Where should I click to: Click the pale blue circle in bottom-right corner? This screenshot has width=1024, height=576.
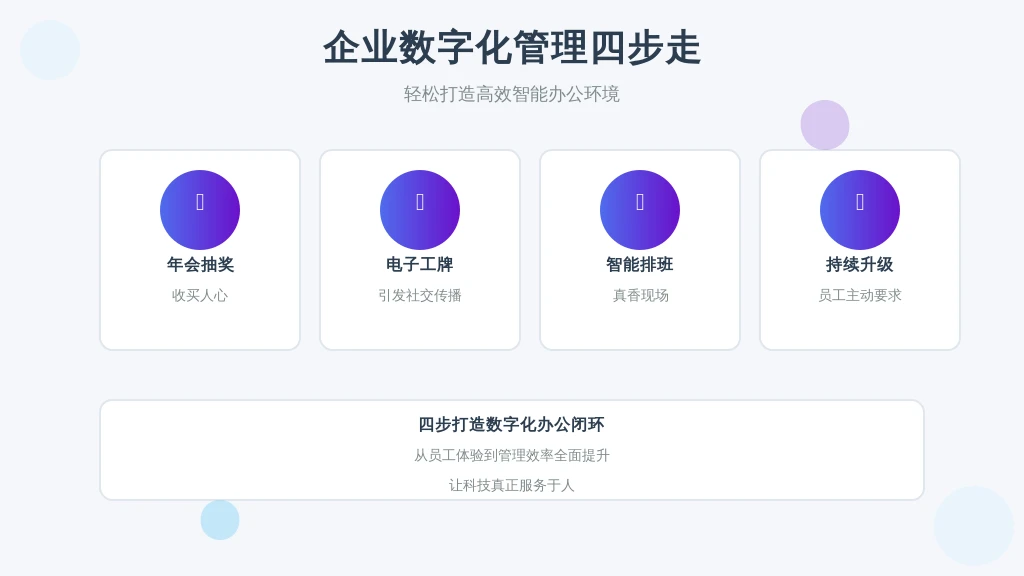974,526
